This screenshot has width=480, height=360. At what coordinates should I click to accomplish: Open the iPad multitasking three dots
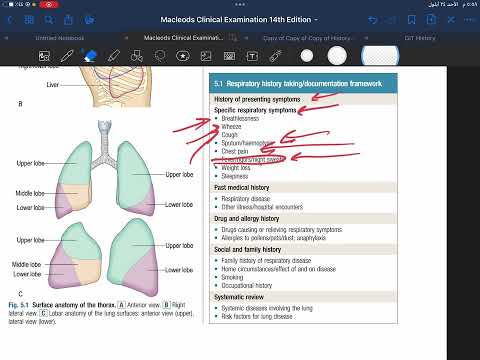tap(240, 5)
